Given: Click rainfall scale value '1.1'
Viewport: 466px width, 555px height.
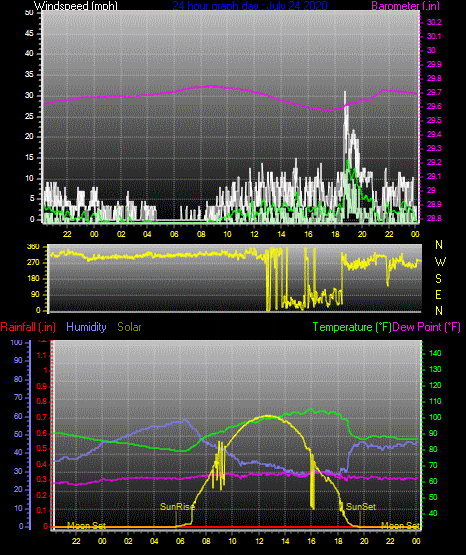Looking at the screenshot, I should click(42, 355).
